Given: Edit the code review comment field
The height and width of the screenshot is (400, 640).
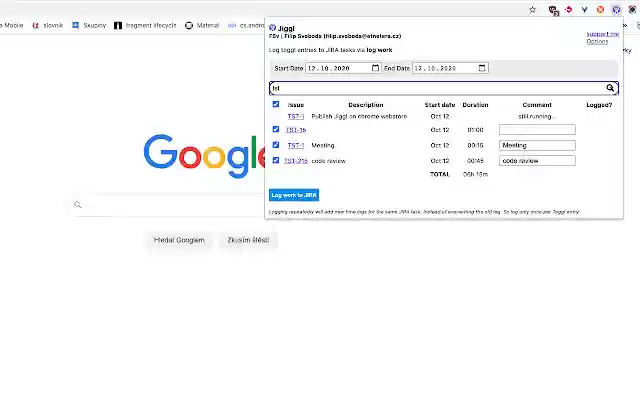Looking at the screenshot, I should pos(537,161).
